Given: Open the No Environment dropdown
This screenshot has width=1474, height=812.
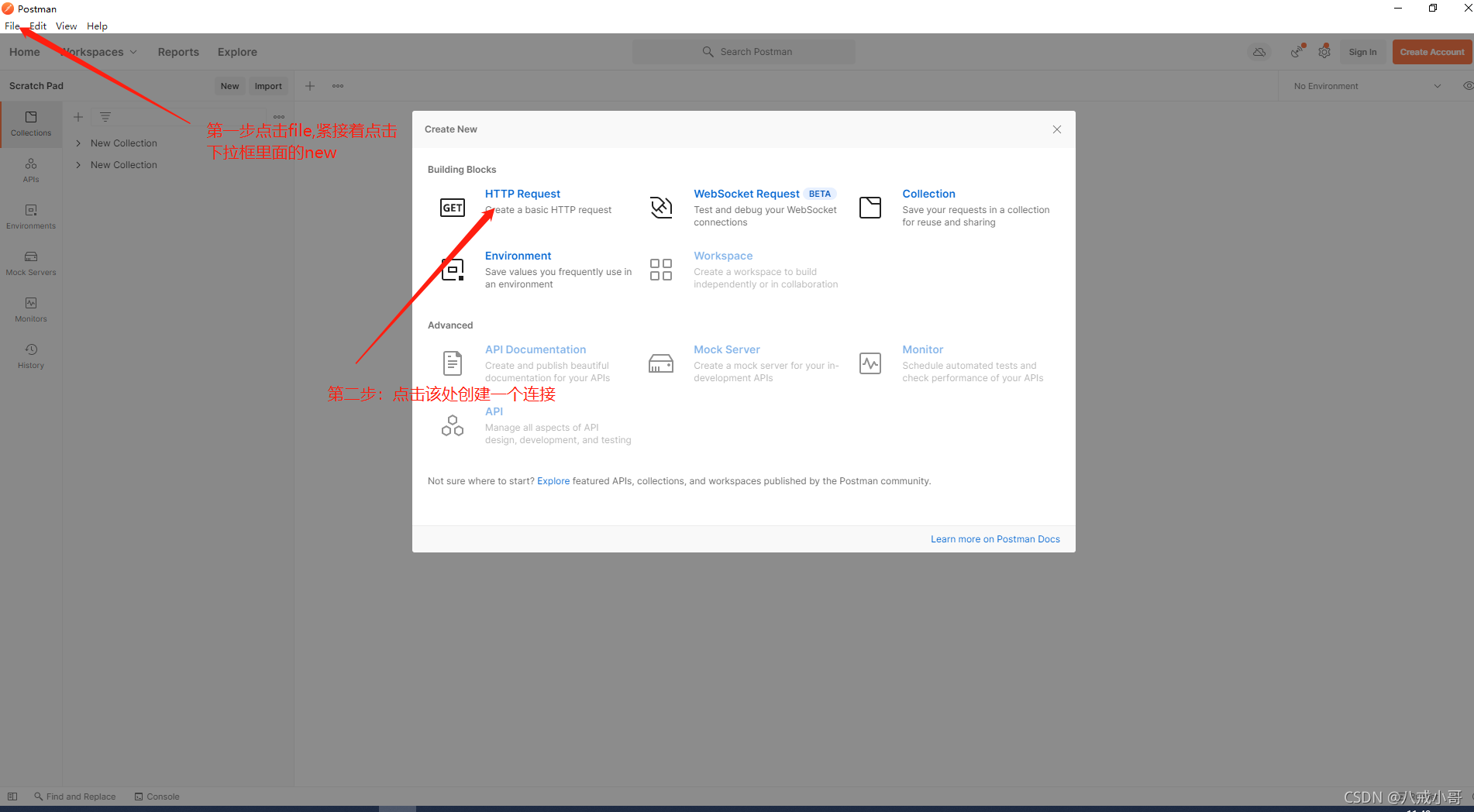Looking at the screenshot, I should (x=1367, y=86).
